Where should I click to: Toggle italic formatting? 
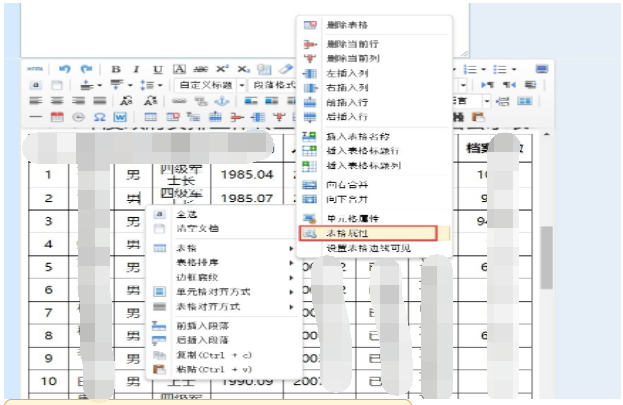coord(136,69)
